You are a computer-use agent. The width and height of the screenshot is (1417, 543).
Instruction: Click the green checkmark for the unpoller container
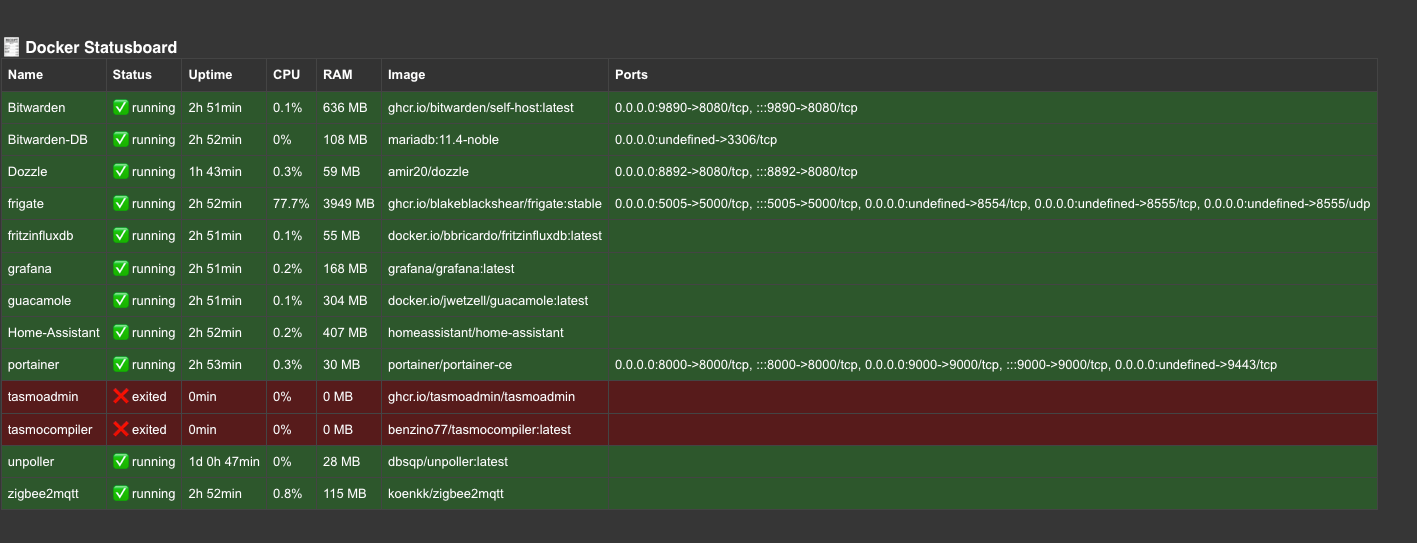tap(121, 461)
